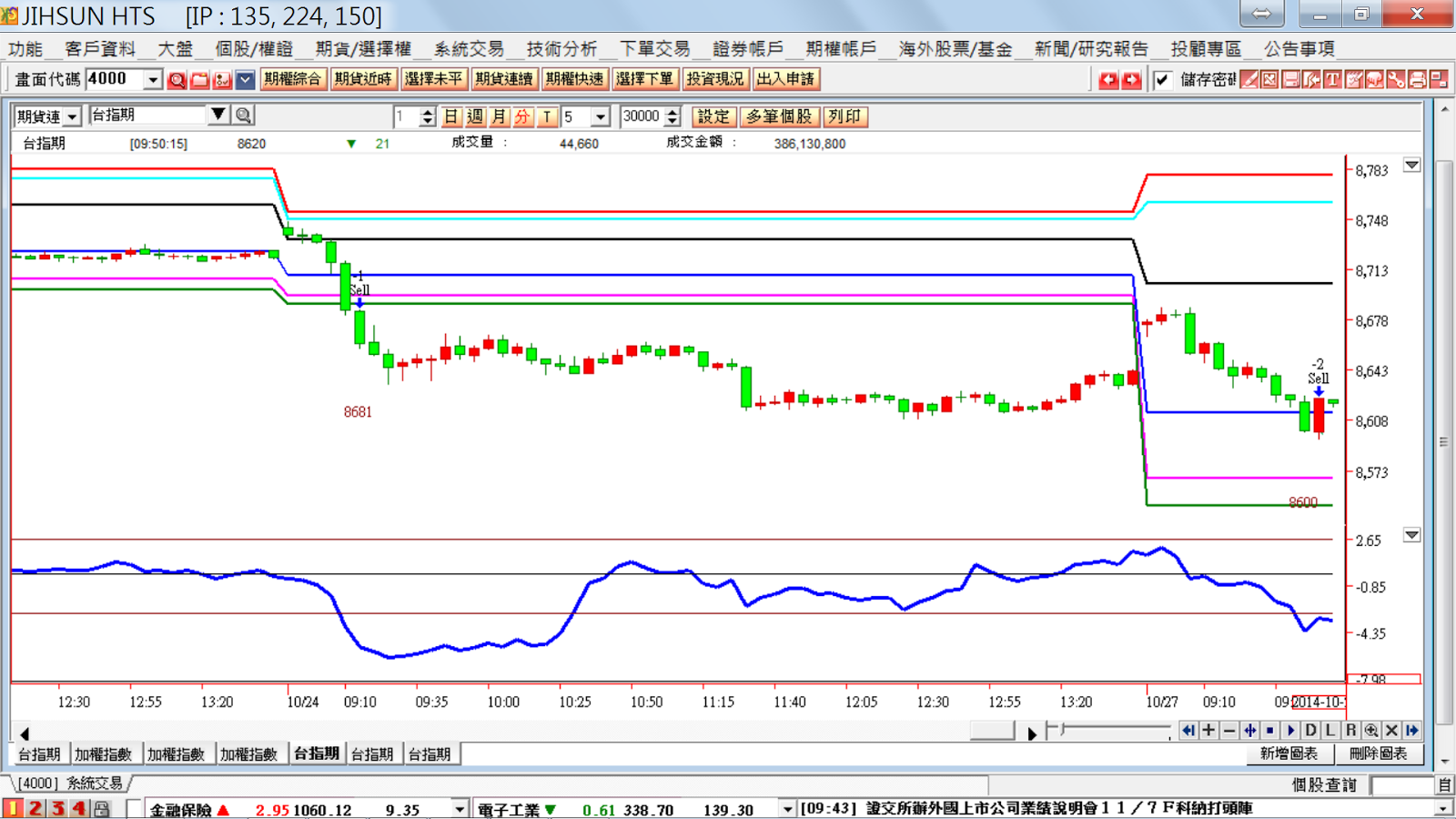Click the blue play-forward chart button
This screenshot has height=819, width=1456.
(1290, 730)
